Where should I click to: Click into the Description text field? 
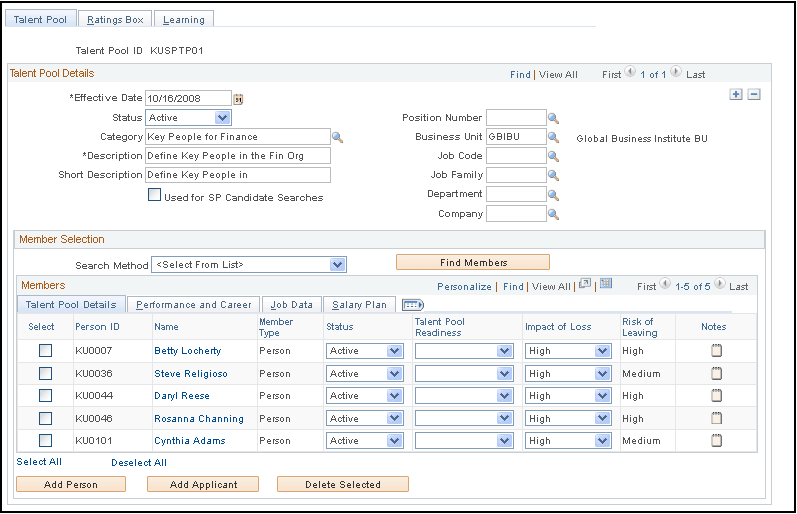pyautogui.click(x=238, y=156)
